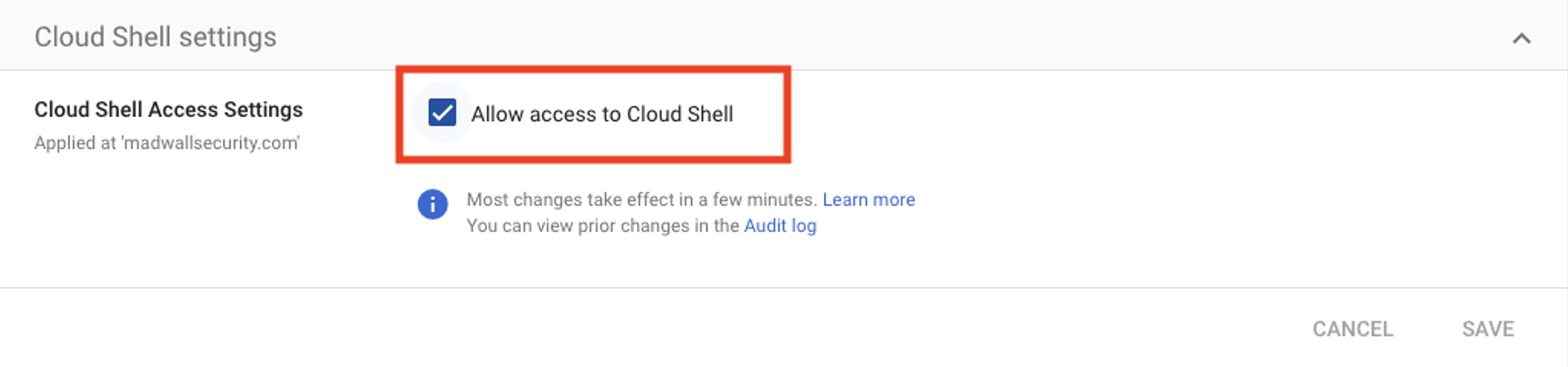Select the up-arrow icon in the header
The width and height of the screenshot is (1568, 367).
click(1521, 38)
